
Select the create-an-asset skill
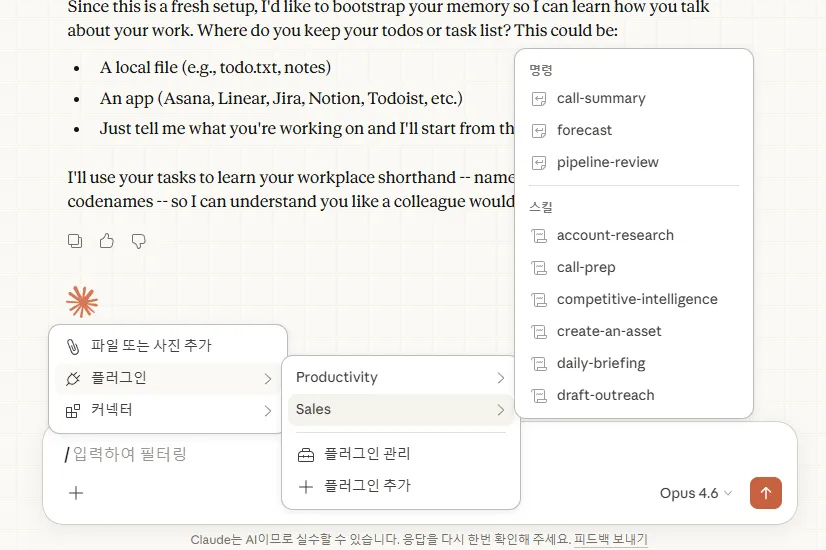coord(634,331)
